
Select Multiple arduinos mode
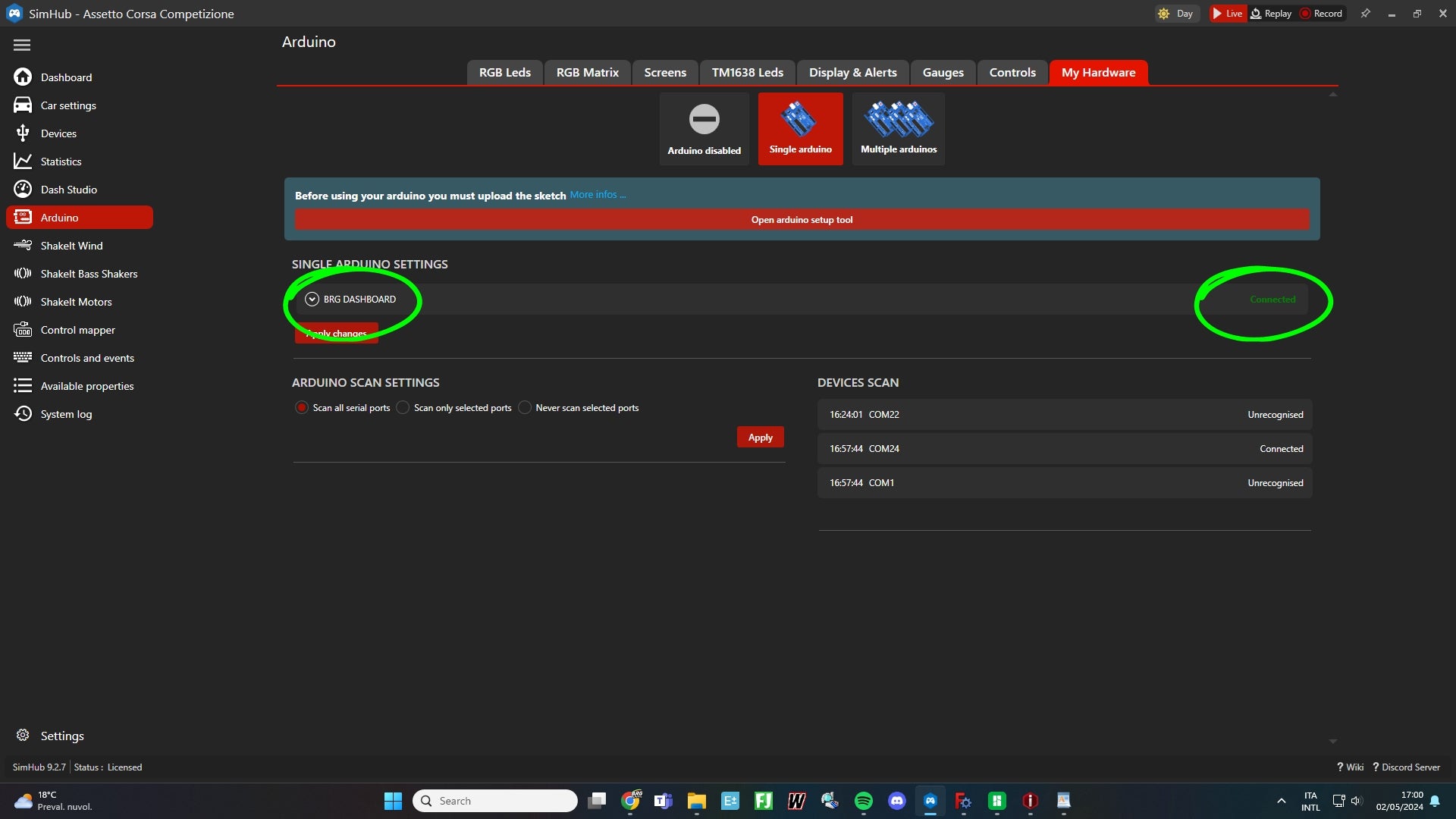click(899, 129)
